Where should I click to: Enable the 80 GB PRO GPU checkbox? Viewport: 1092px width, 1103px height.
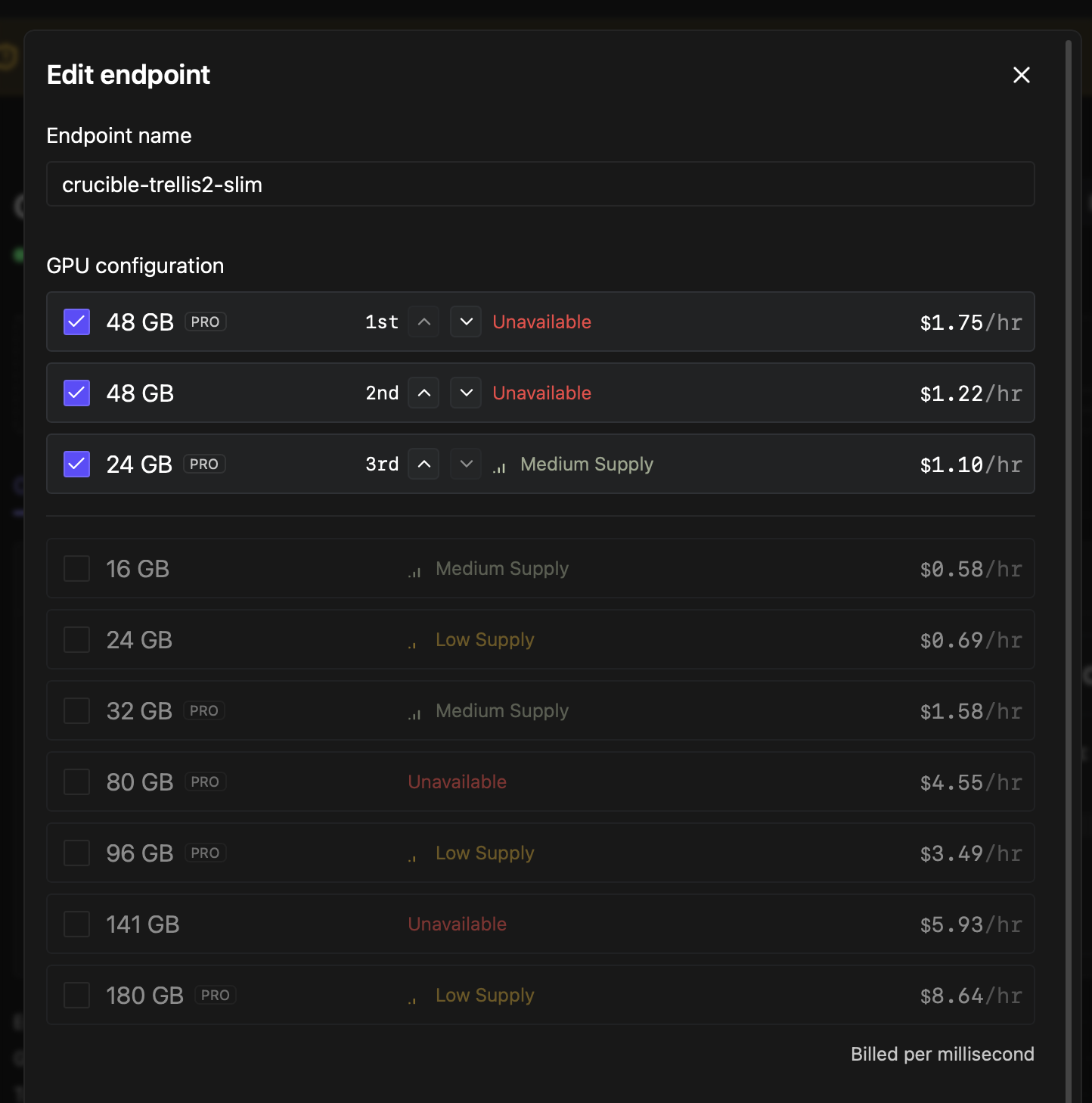click(76, 781)
